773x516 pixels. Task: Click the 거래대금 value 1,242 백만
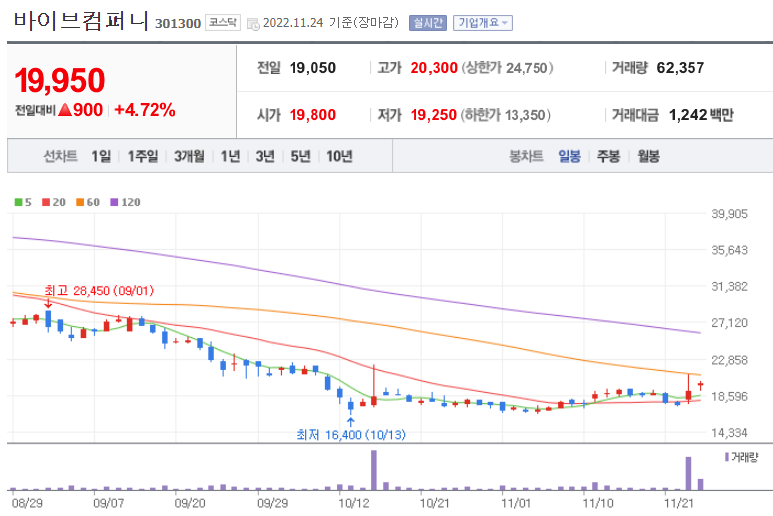tap(701, 115)
